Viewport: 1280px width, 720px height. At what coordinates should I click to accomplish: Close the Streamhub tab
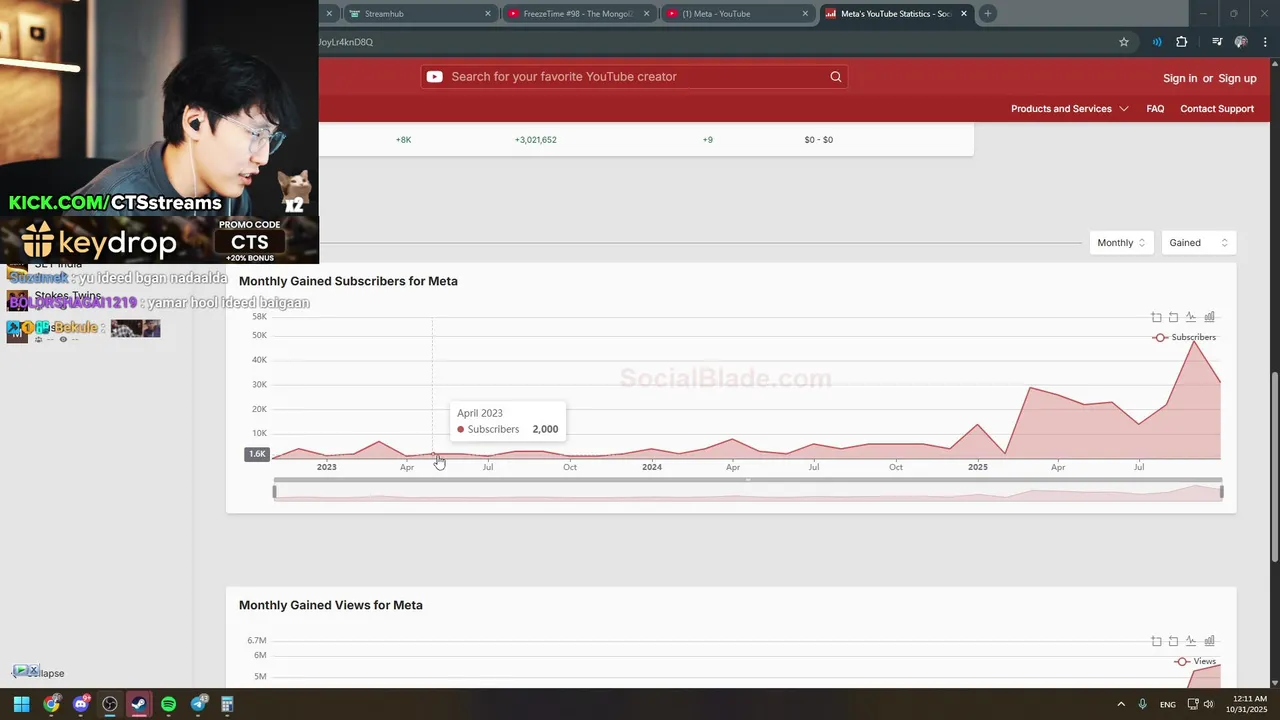488,14
